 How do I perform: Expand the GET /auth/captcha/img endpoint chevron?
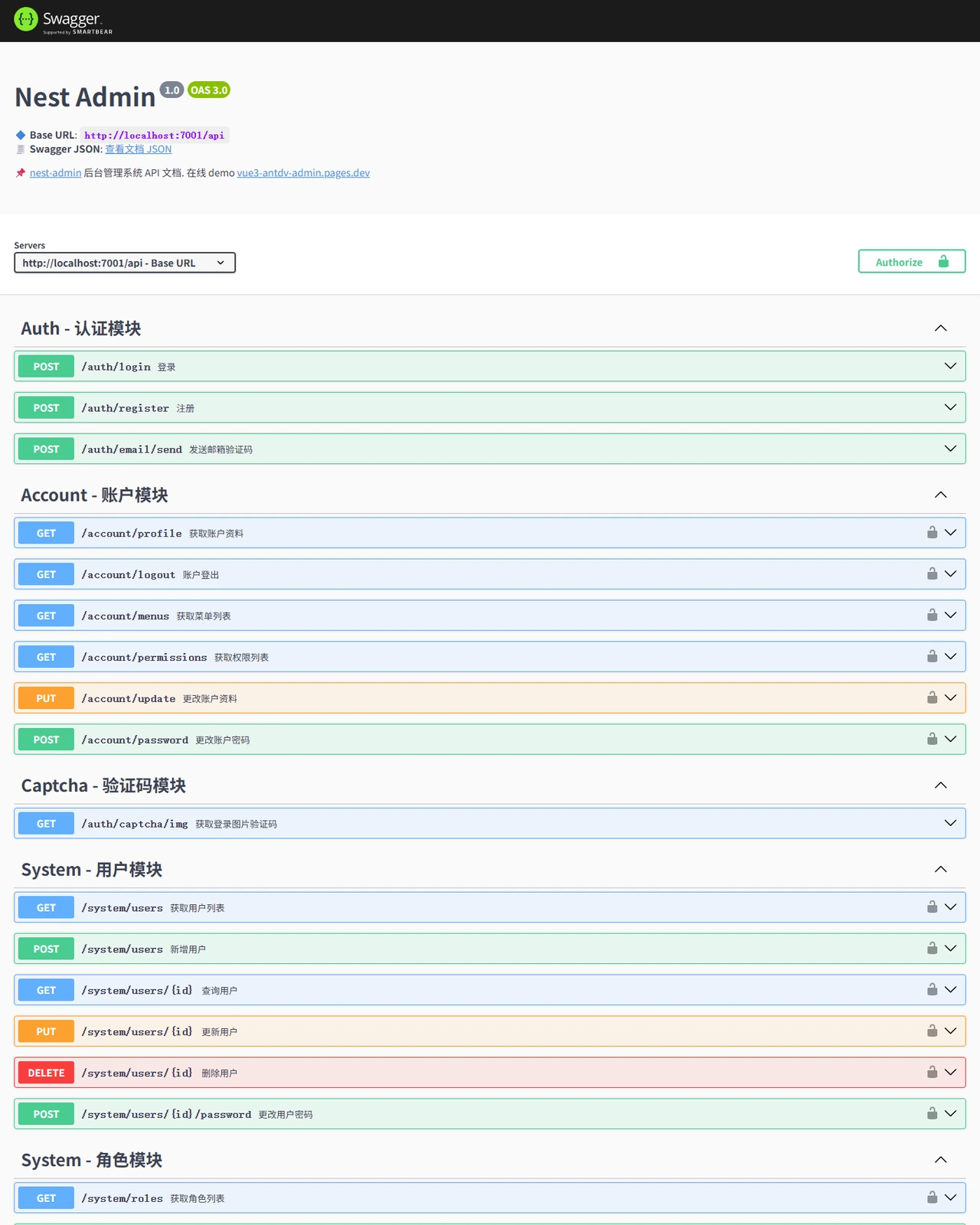(x=950, y=823)
